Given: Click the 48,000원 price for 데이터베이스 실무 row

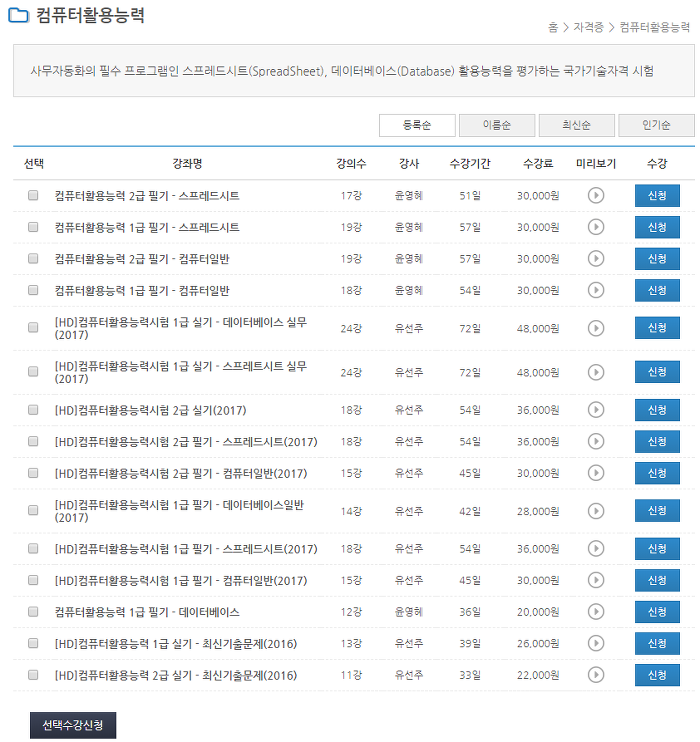Looking at the screenshot, I should (x=538, y=328).
